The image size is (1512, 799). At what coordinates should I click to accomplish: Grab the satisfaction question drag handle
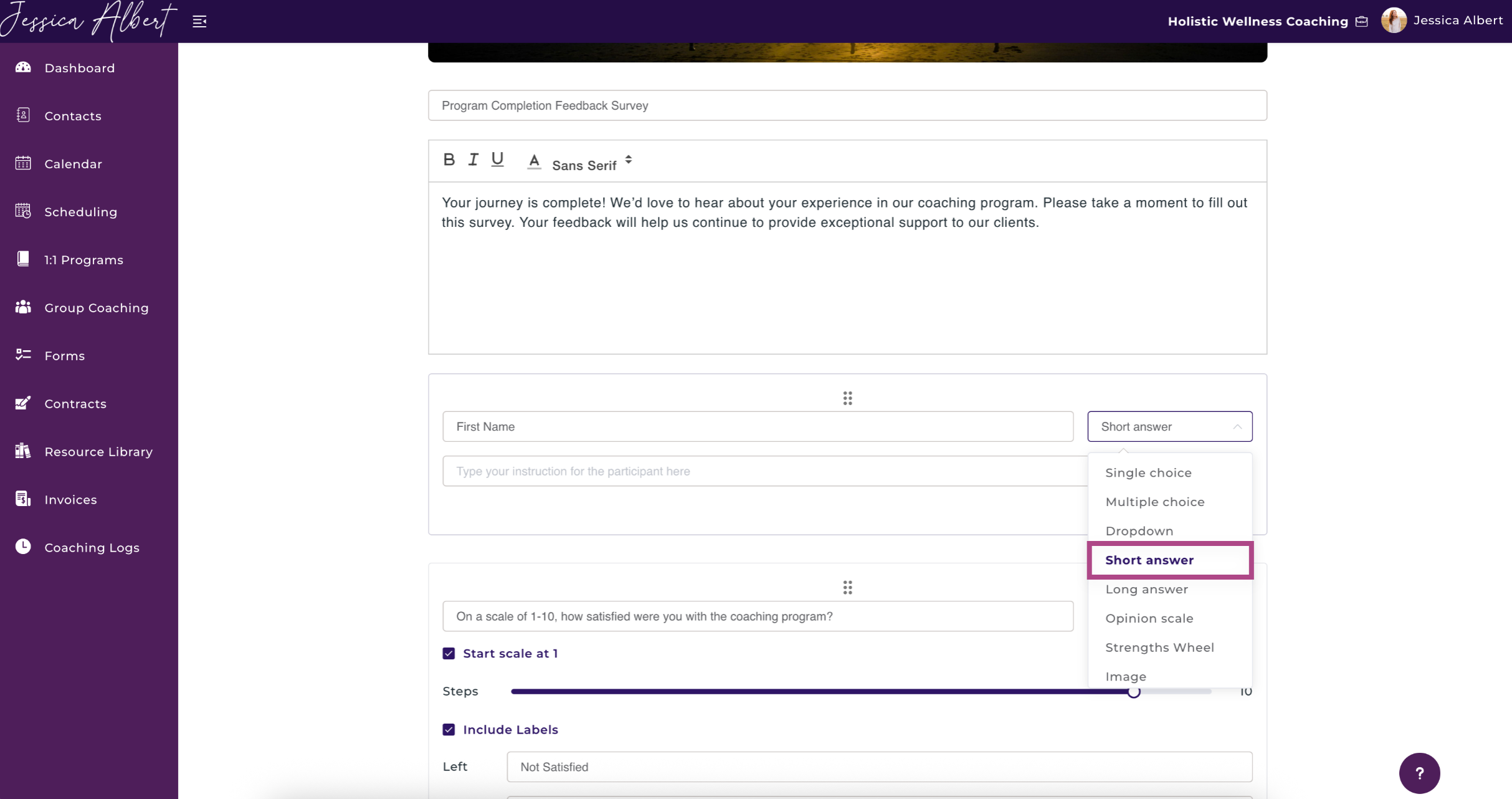pyautogui.click(x=847, y=588)
